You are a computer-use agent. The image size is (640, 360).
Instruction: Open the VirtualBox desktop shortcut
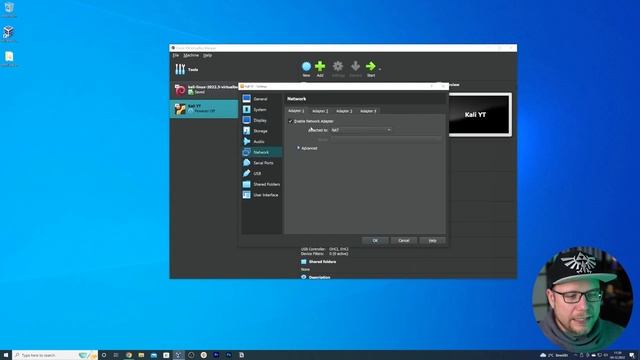pyautogui.click(x=9, y=34)
